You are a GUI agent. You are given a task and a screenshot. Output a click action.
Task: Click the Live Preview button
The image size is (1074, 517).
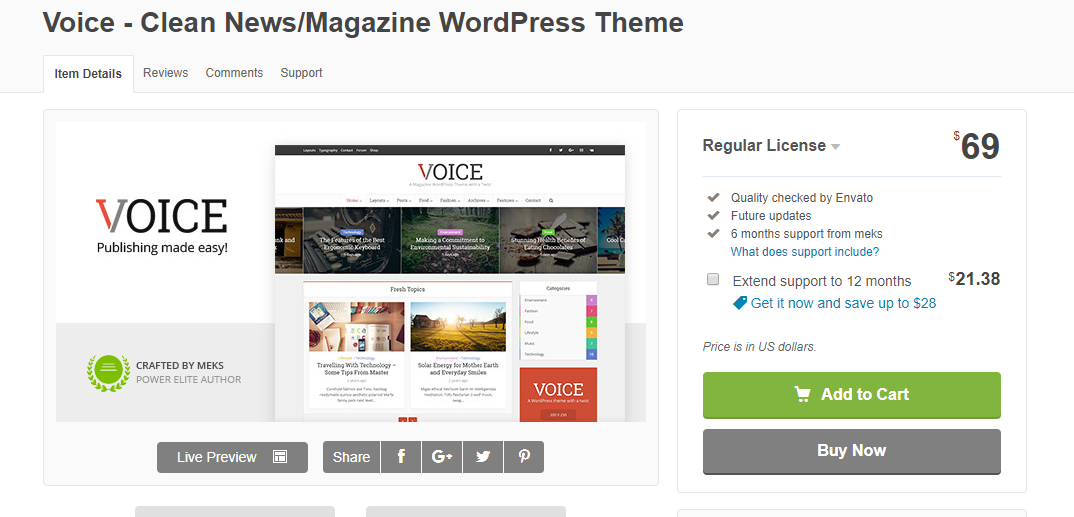click(232, 457)
